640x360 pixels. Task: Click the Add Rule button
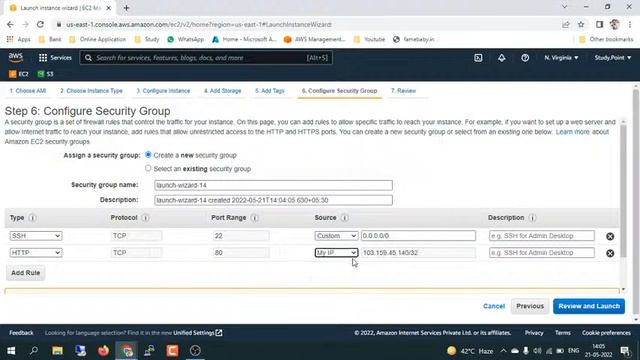pyautogui.click(x=26, y=273)
